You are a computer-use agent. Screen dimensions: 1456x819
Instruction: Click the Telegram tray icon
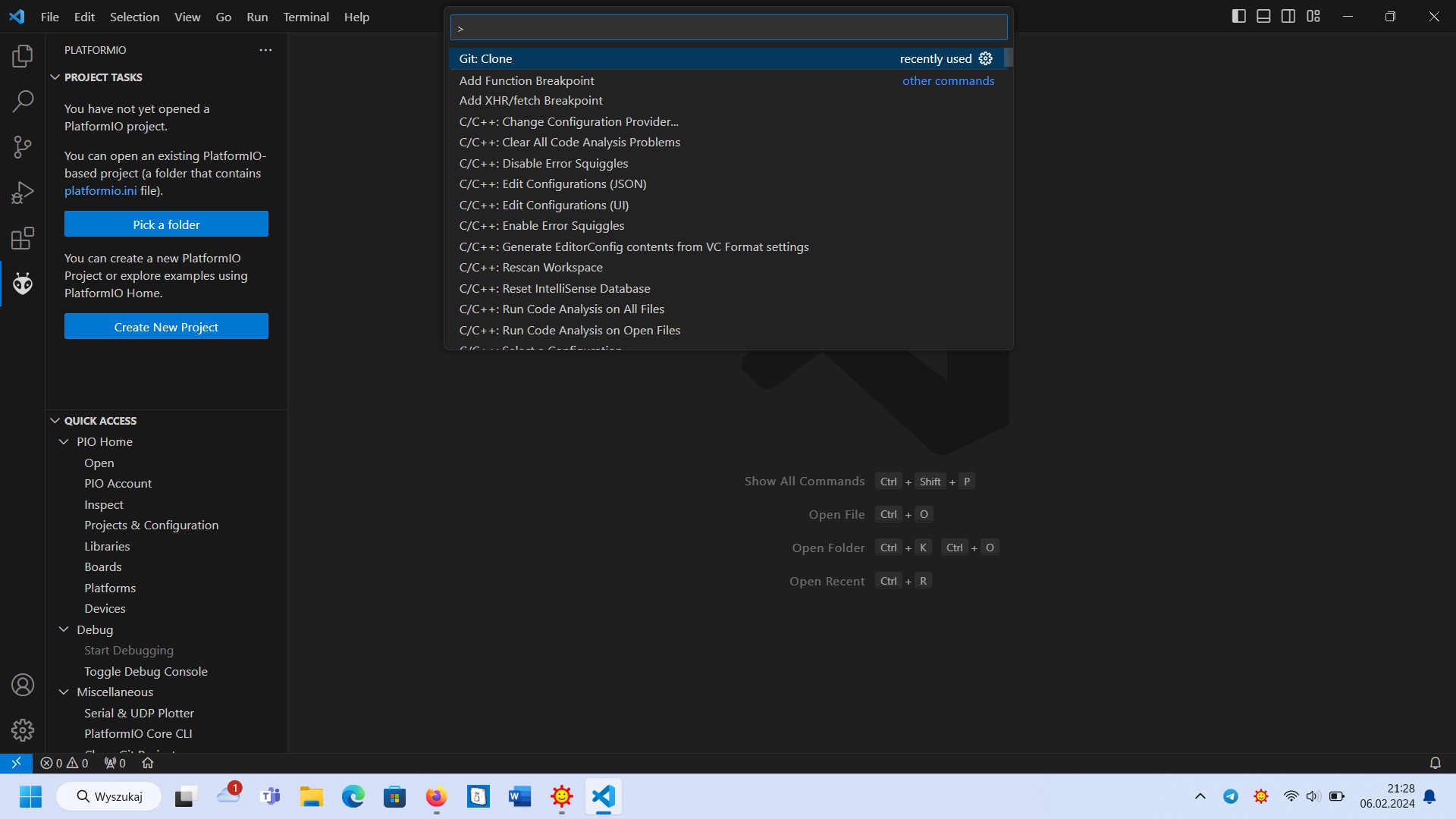pos(1230,796)
